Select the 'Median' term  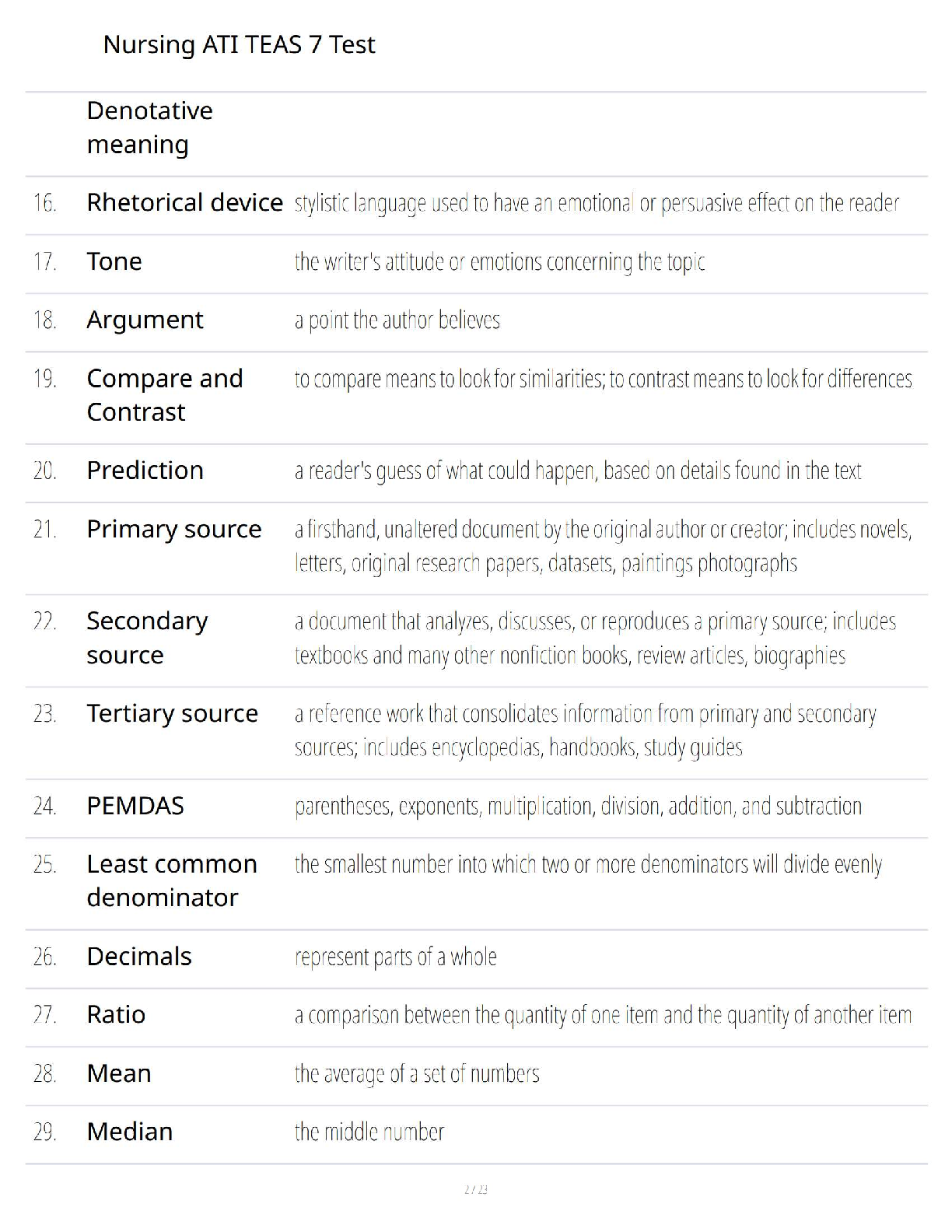[130, 1132]
